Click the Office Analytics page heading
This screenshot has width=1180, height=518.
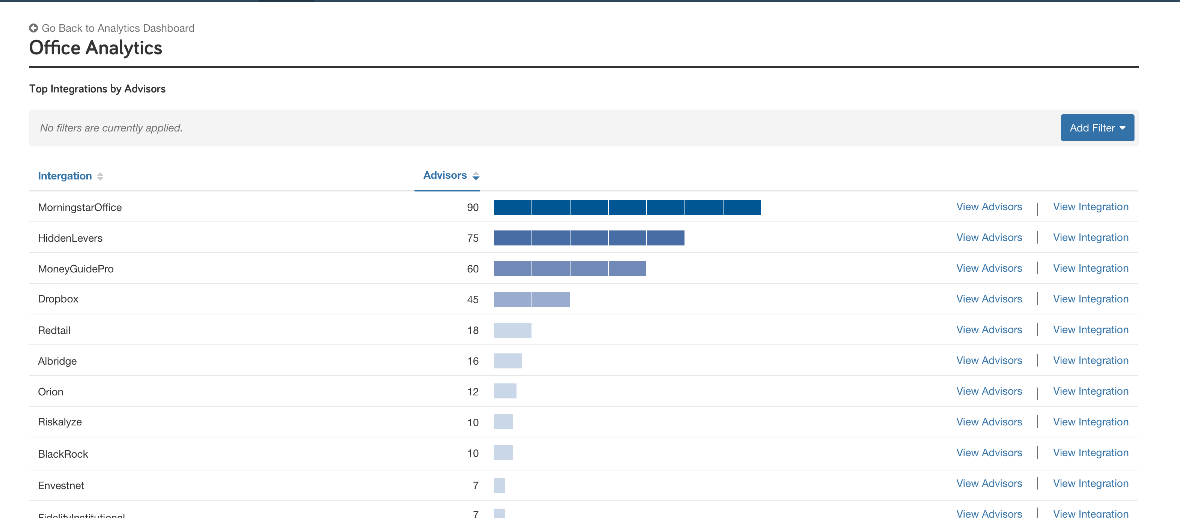pyautogui.click(x=96, y=48)
